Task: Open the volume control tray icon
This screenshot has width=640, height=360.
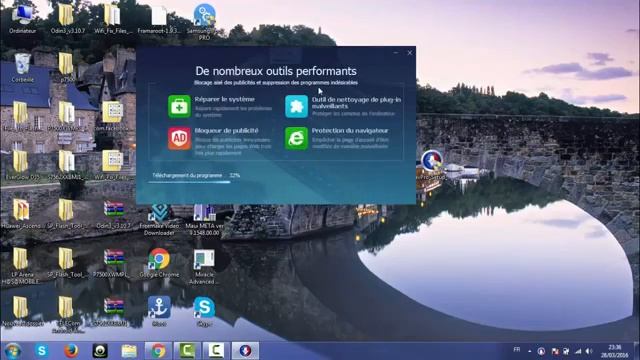Action: coord(589,351)
